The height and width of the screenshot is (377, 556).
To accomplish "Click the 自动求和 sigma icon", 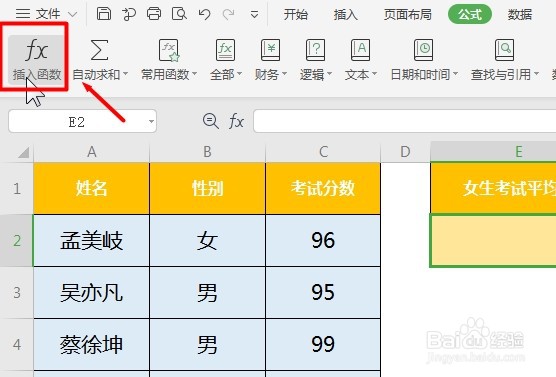I will pos(99,50).
